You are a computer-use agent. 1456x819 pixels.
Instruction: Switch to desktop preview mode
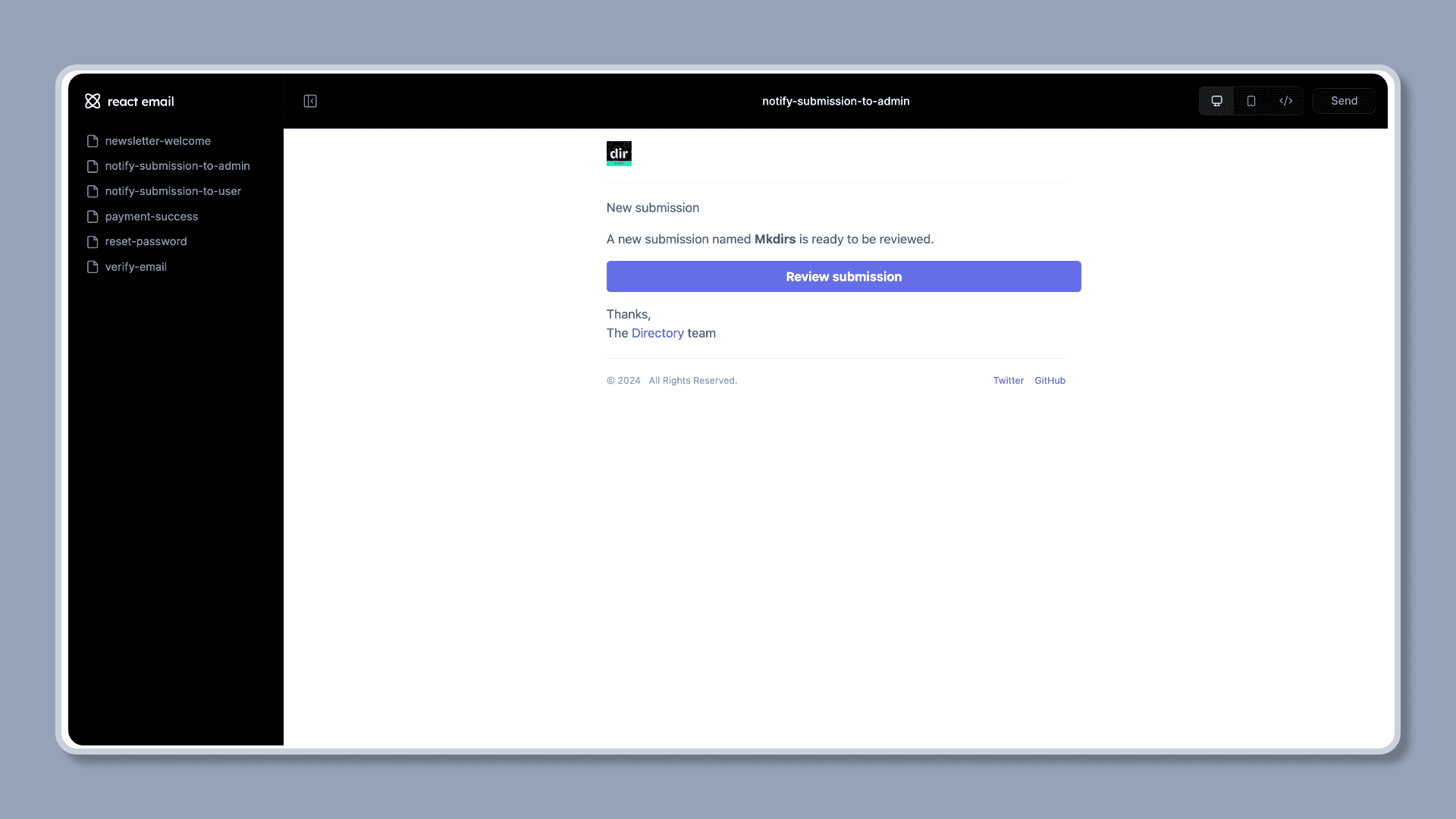coord(1216,100)
